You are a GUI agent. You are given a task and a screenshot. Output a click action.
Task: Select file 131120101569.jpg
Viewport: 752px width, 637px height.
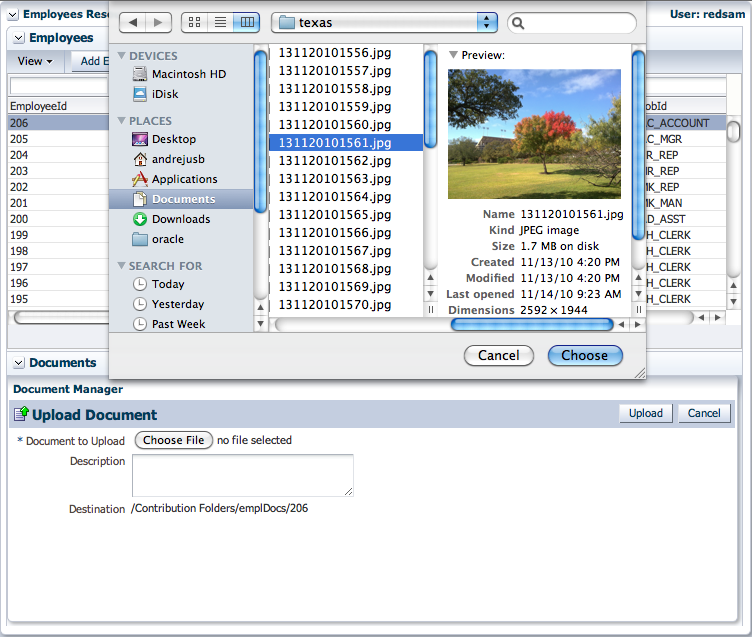[x=346, y=286]
